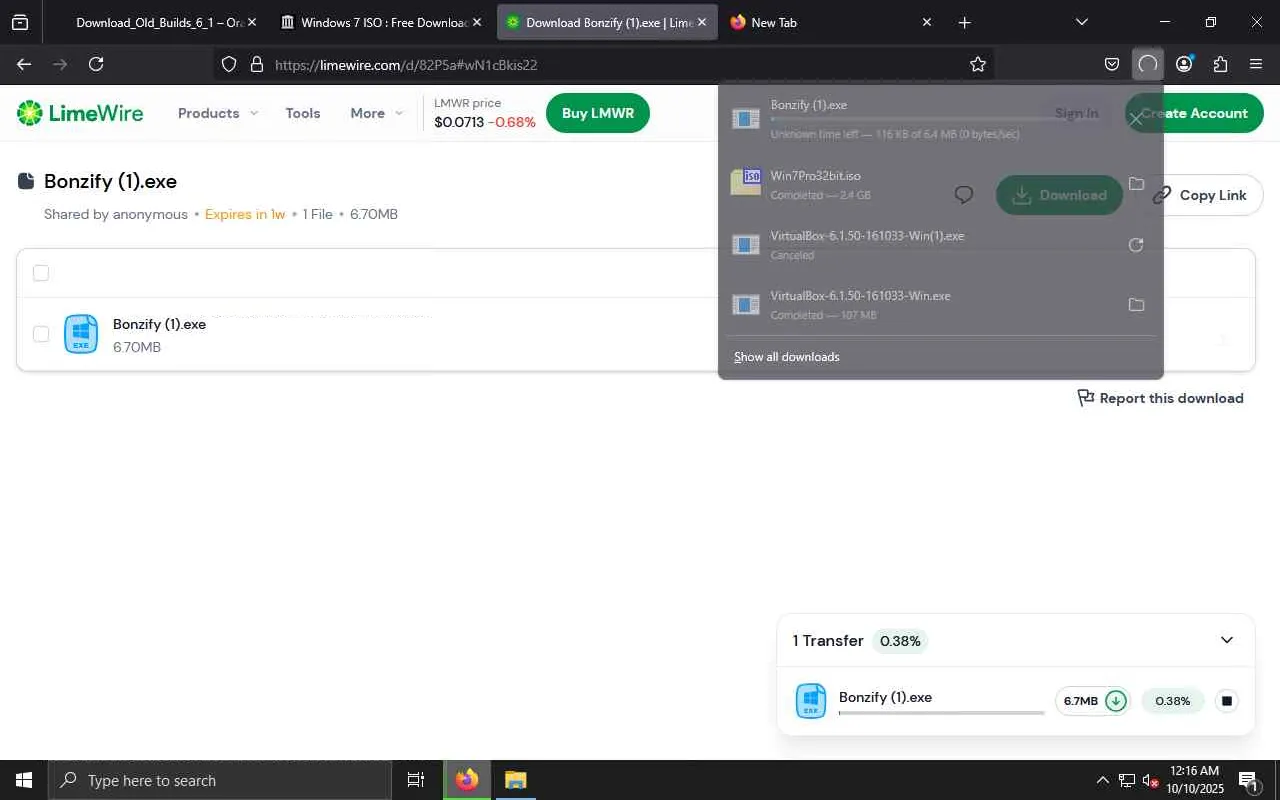Click the LMWR price value $0.0713
Screen dimensions: 1280x800
pyautogui.click(x=459, y=122)
